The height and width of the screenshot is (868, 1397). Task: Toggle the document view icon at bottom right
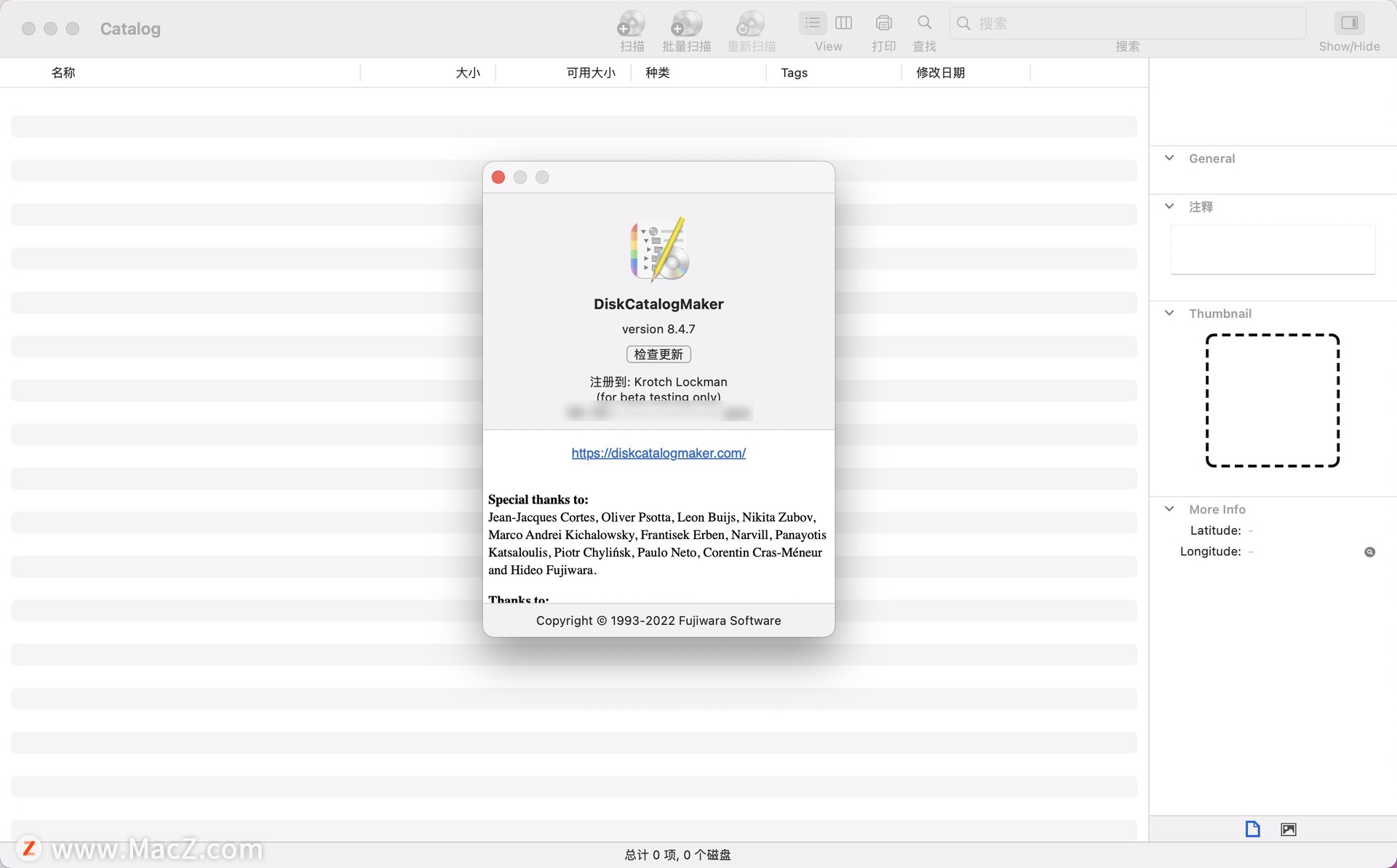click(1253, 828)
